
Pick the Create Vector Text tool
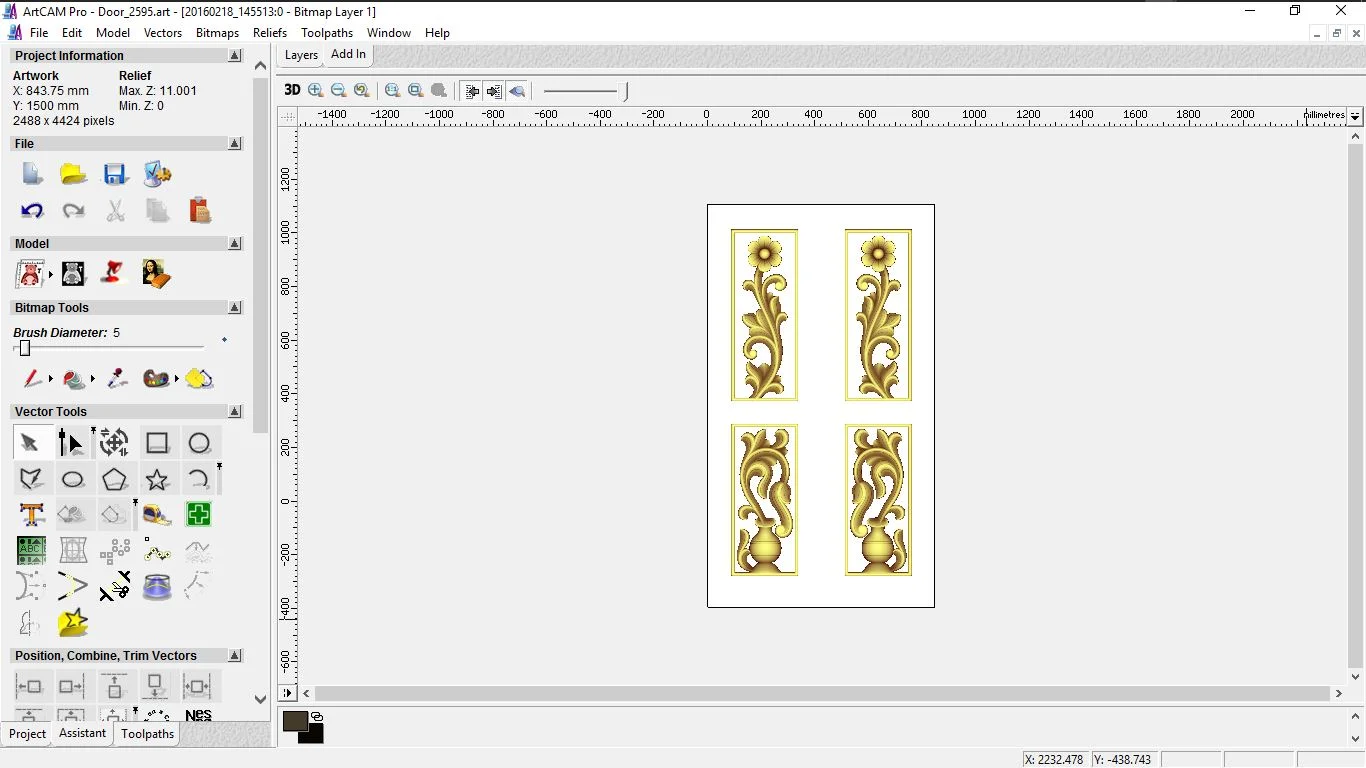click(32, 515)
